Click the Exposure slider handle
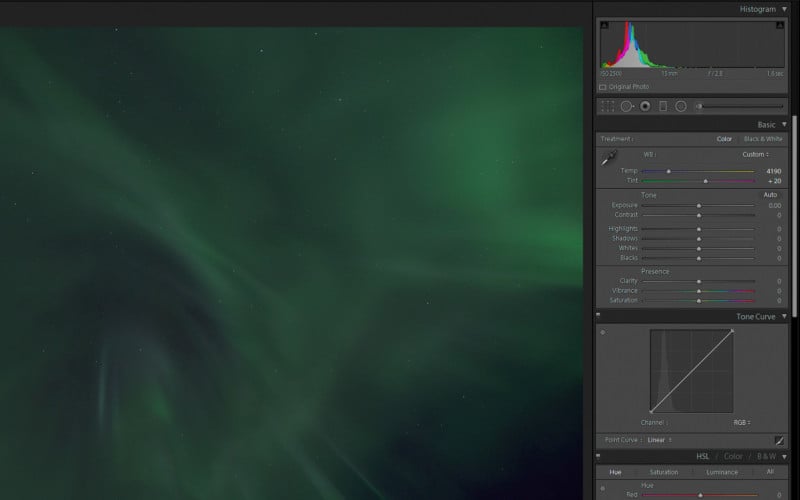This screenshot has height=500, width=800. [x=698, y=205]
